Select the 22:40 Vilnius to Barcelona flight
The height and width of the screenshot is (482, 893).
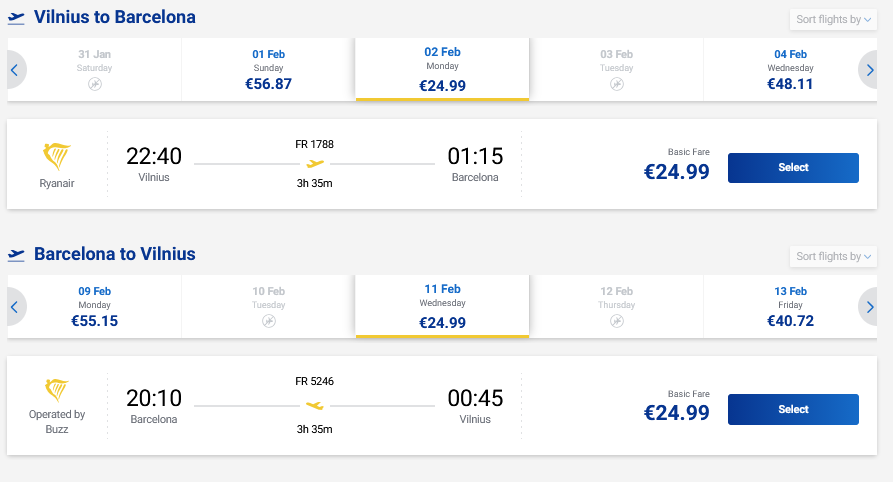(x=793, y=168)
